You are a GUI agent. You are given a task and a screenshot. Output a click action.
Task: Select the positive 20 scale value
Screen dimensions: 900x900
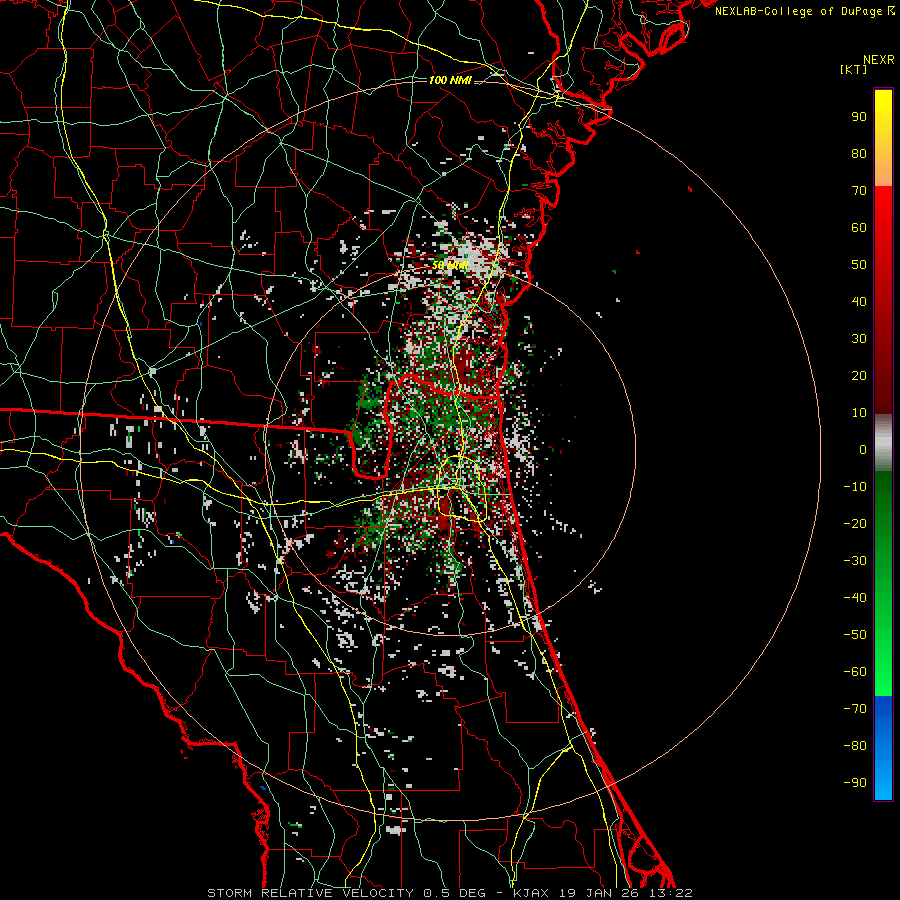[859, 375]
